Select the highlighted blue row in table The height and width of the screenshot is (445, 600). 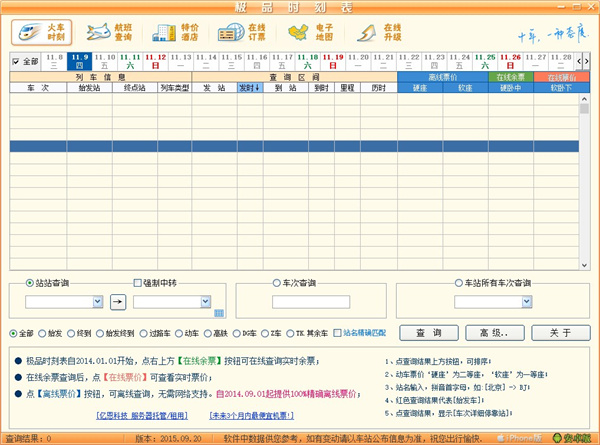294,146
